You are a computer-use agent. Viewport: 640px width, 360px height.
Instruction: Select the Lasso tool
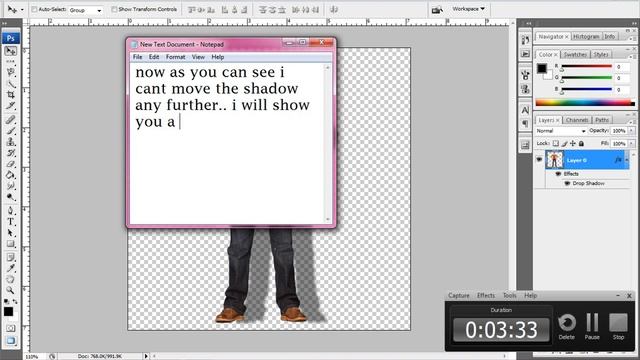point(11,73)
